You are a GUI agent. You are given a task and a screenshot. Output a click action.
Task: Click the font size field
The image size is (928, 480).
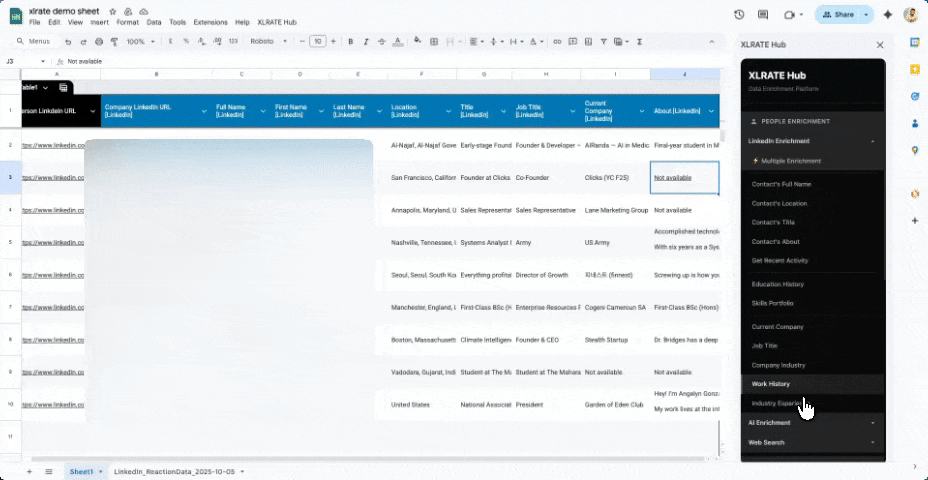tap(318, 41)
